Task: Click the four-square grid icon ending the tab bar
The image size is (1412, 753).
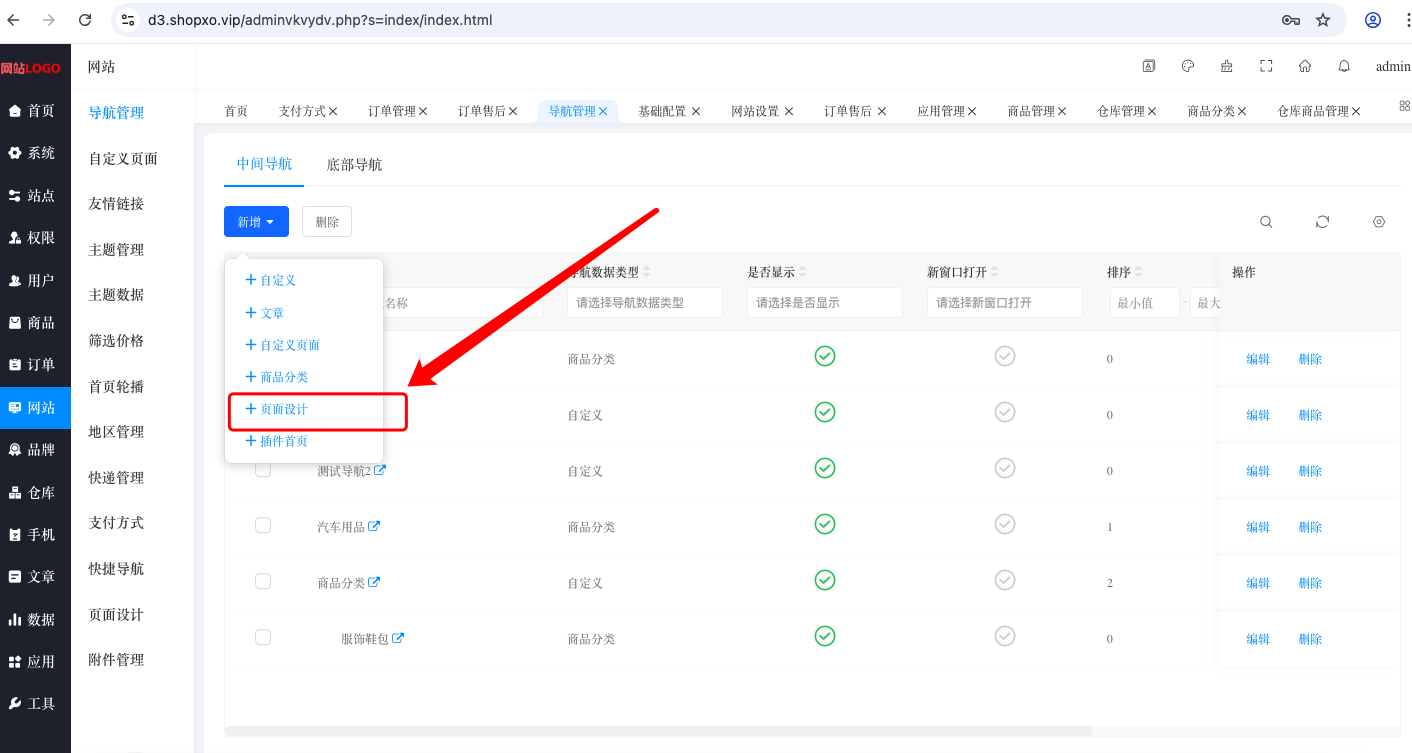Action: pyautogui.click(x=1404, y=105)
